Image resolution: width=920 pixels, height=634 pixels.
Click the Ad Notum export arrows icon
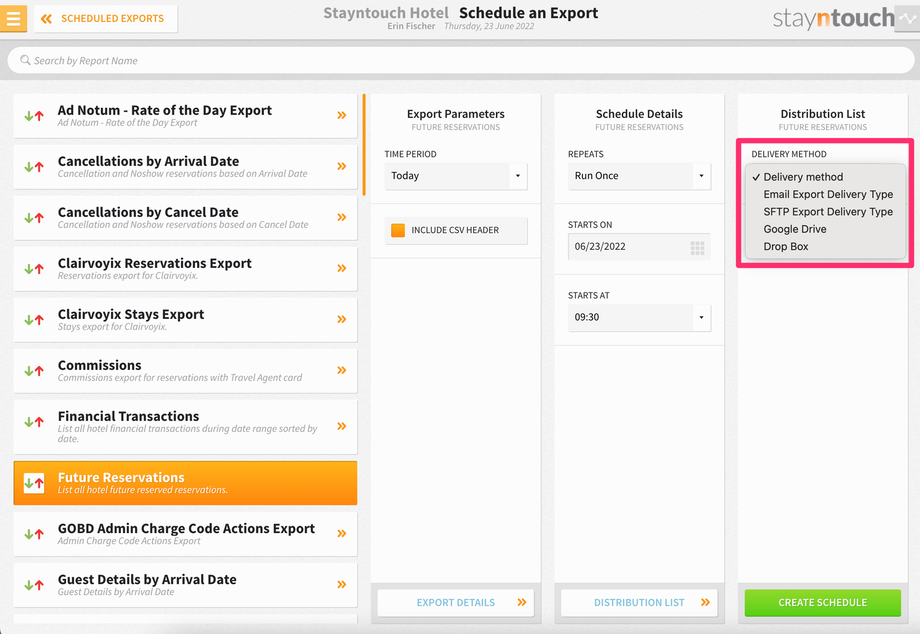(x=34, y=116)
